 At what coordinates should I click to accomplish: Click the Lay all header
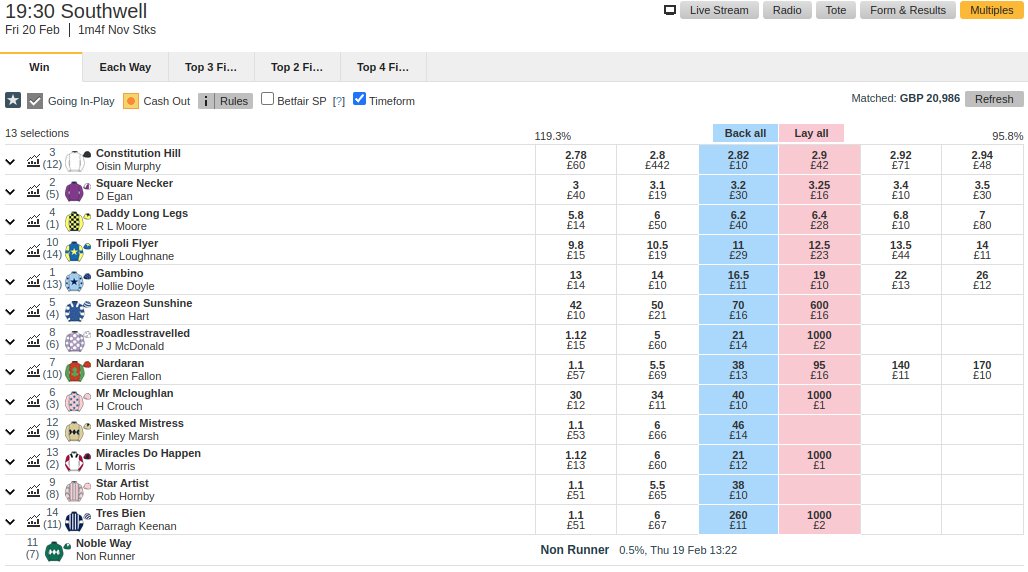811,133
